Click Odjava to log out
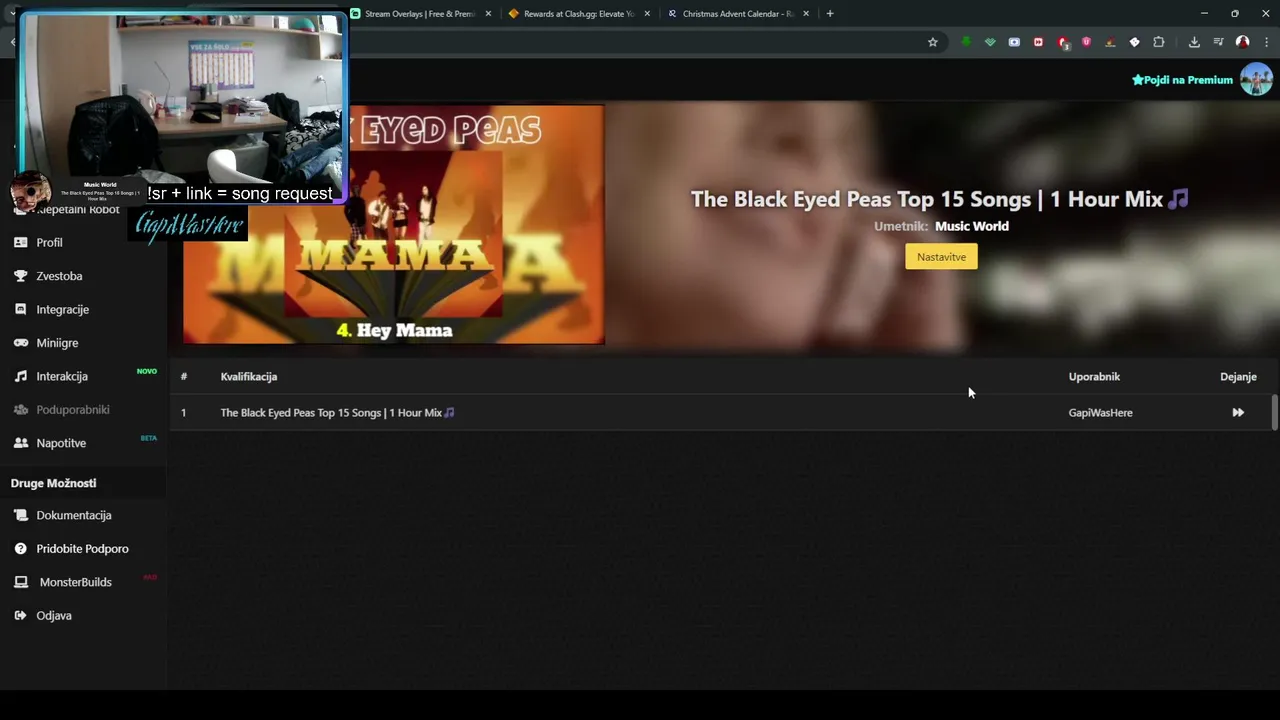 [54, 616]
